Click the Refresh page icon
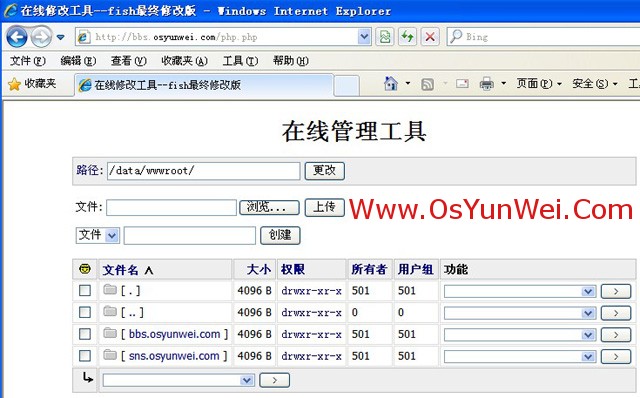Image resolution: width=640 pixels, height=398 pixels. click(407, 37)
